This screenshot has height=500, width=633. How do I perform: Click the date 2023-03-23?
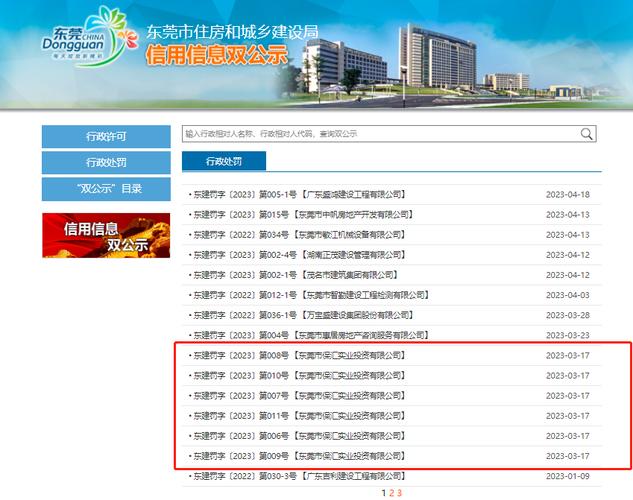[x=568, y=335]
